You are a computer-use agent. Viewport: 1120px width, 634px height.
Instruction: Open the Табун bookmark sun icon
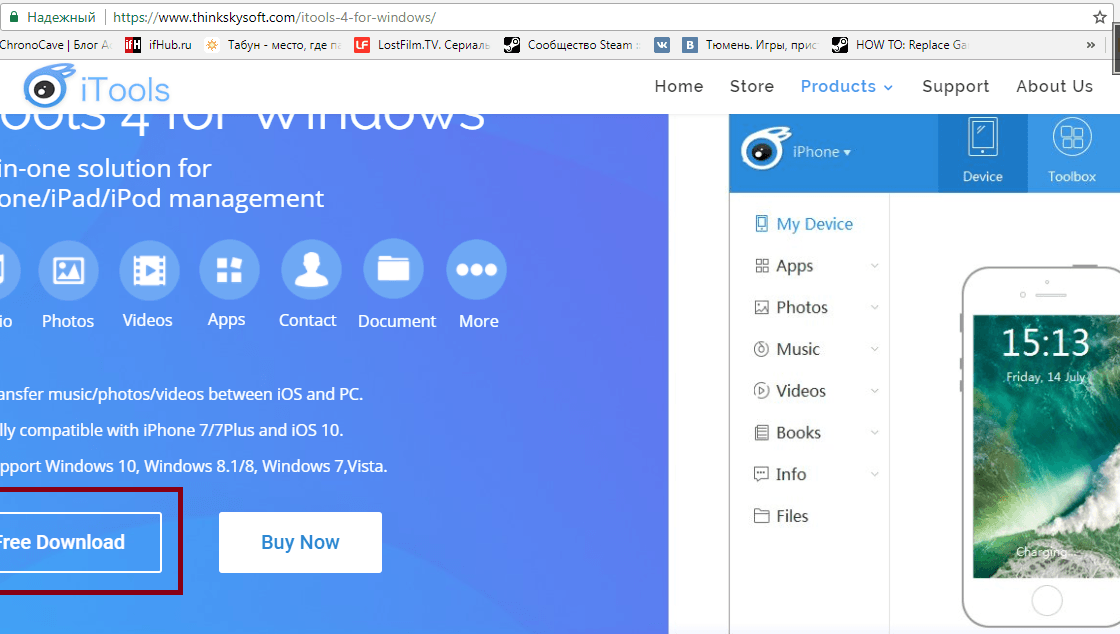point(212,45)
